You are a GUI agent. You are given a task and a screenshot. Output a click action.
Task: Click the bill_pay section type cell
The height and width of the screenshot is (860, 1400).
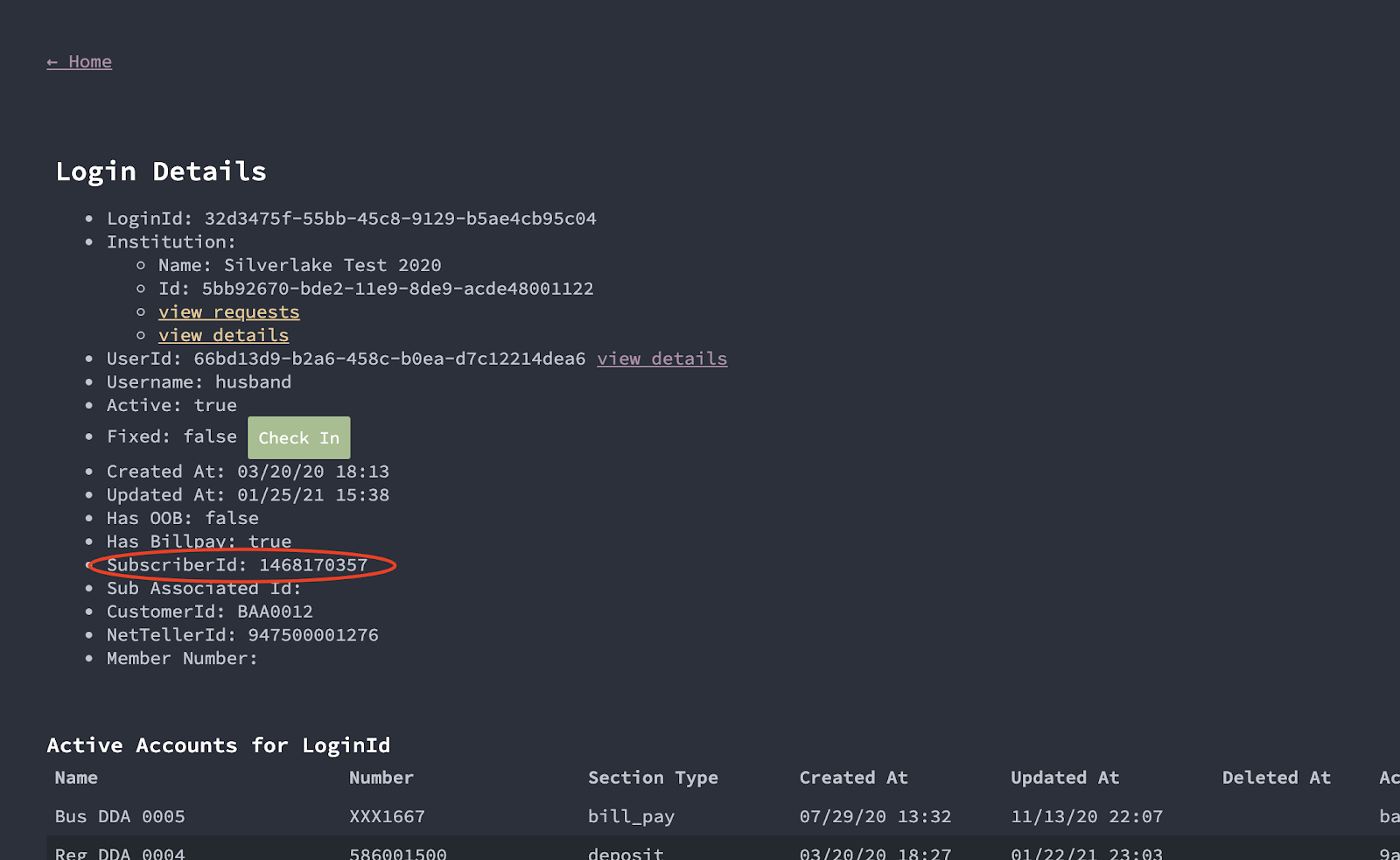pyautogui.click(x=631, y=816)
